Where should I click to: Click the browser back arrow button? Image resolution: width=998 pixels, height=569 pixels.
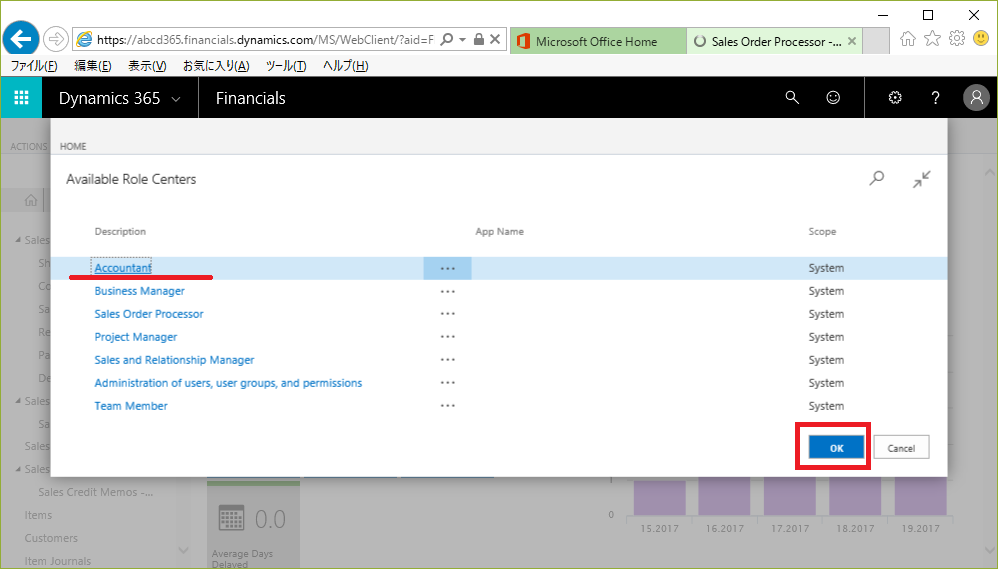coord(21,39)
